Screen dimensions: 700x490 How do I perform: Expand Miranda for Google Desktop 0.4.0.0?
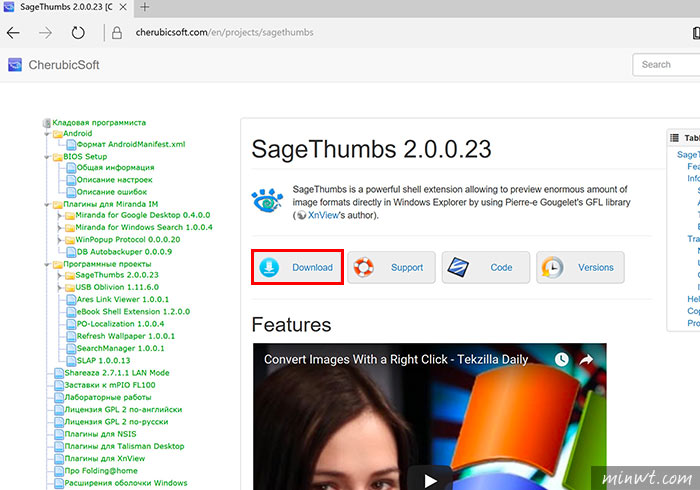(59, 216)
